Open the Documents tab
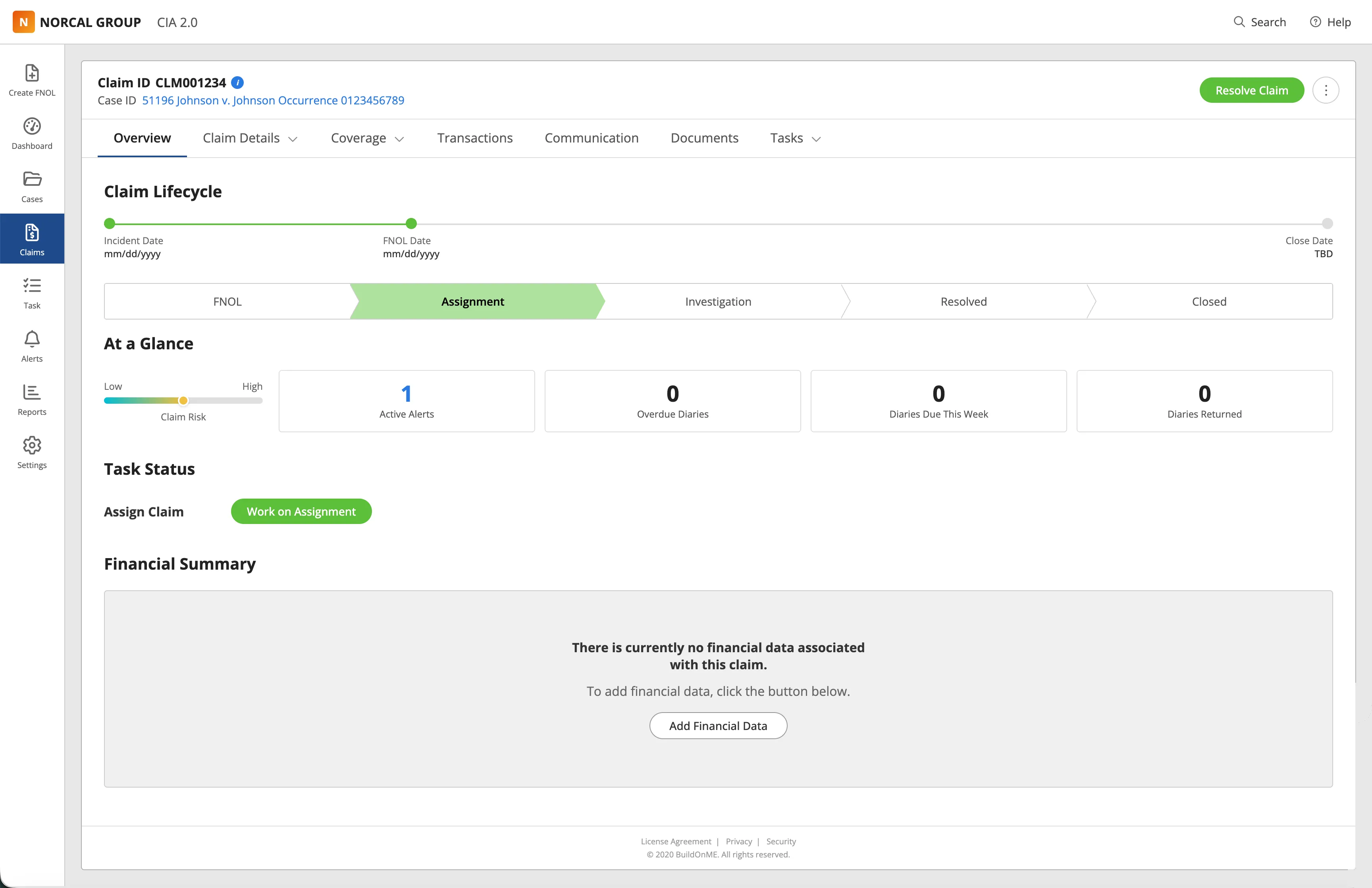 click(704, 138)
